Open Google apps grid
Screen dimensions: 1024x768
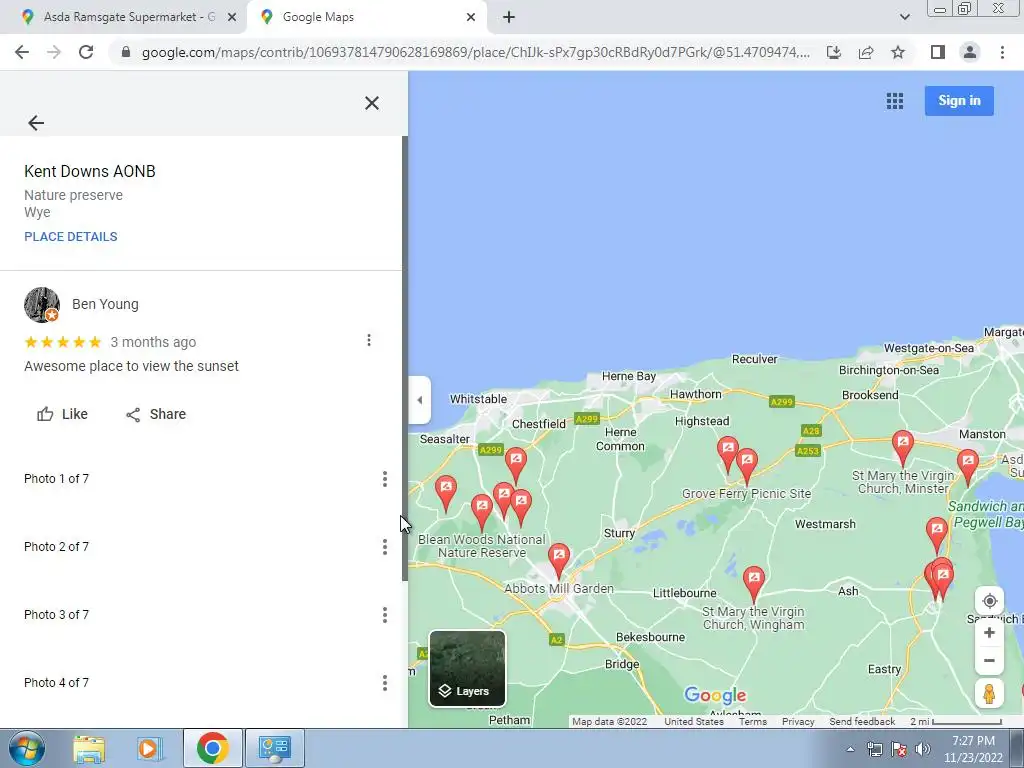[895, 101]
